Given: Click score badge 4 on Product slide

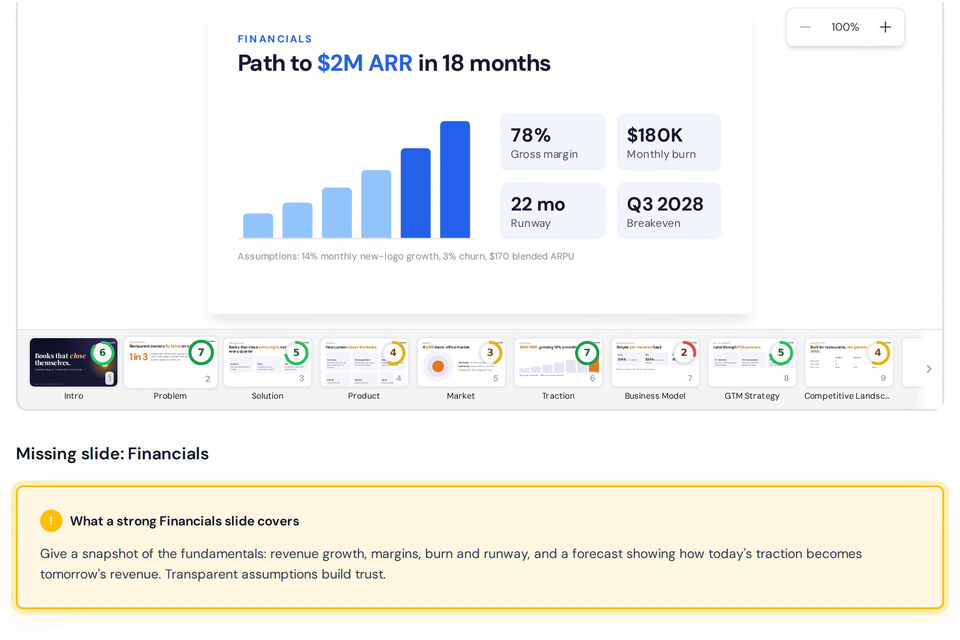Looking at the screenshot, I should (393, 353).
